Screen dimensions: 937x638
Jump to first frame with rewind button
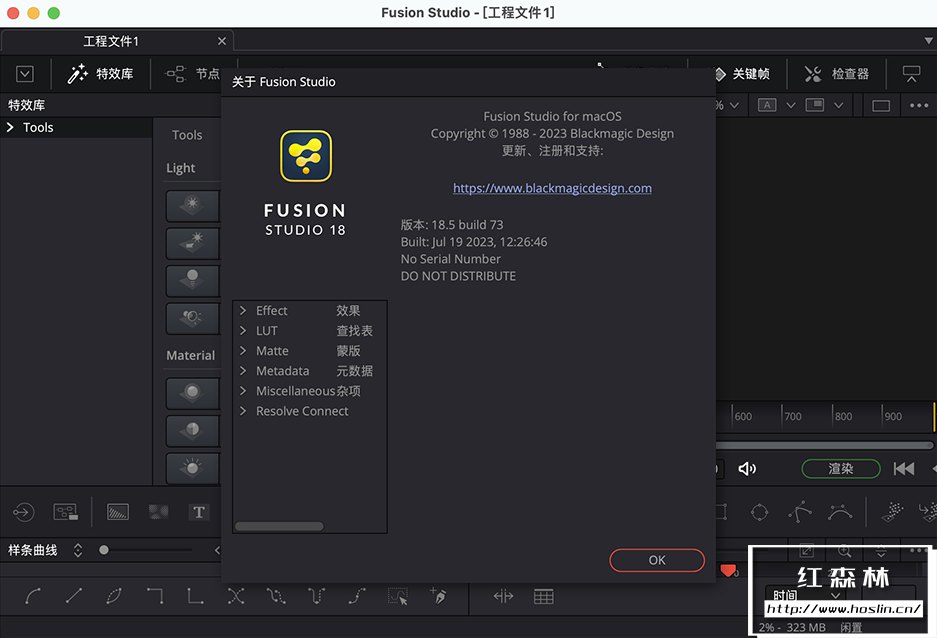tap(904, 468)
